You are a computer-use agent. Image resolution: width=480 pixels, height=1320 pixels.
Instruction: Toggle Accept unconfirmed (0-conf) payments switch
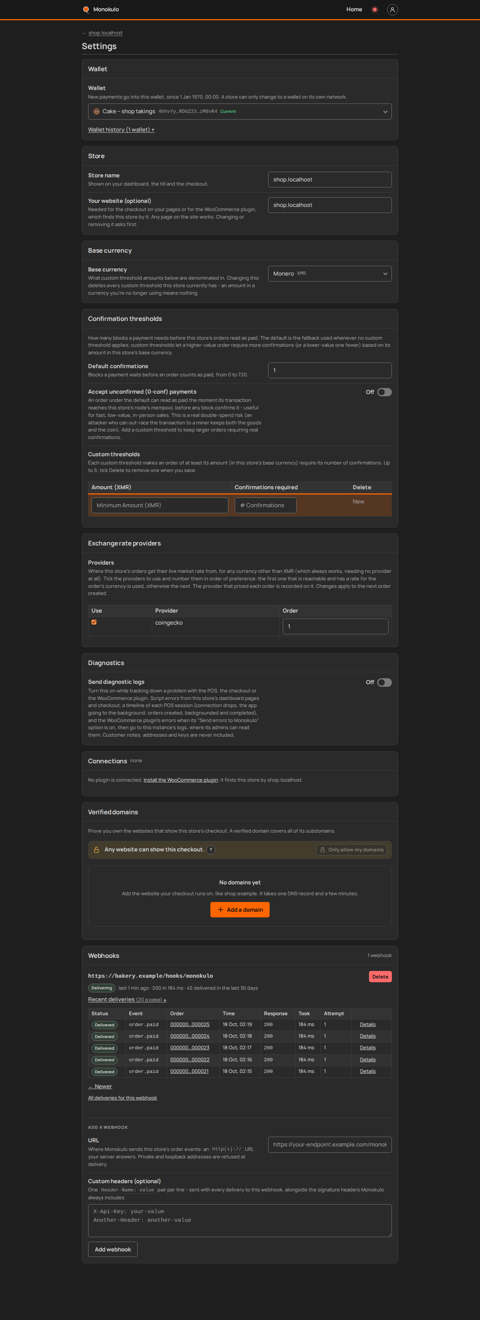(x=384, y=392)
